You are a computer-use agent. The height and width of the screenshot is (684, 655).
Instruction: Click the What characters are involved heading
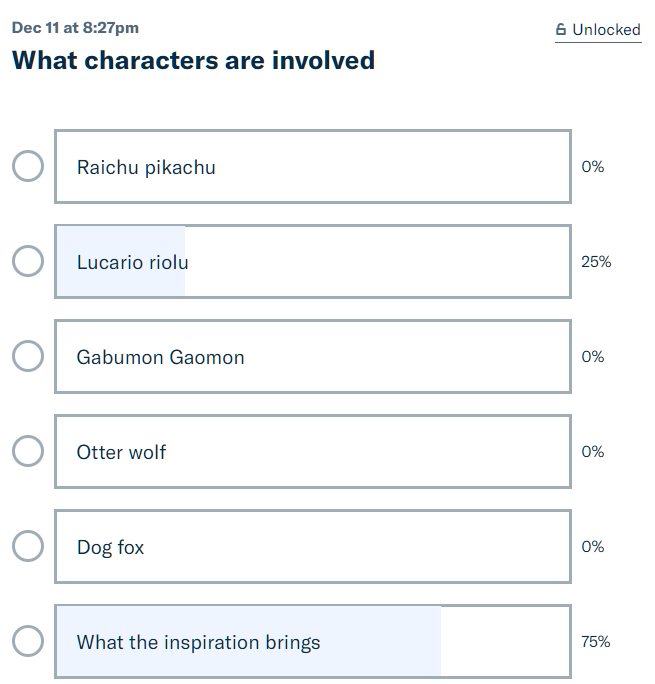(193, 60)
